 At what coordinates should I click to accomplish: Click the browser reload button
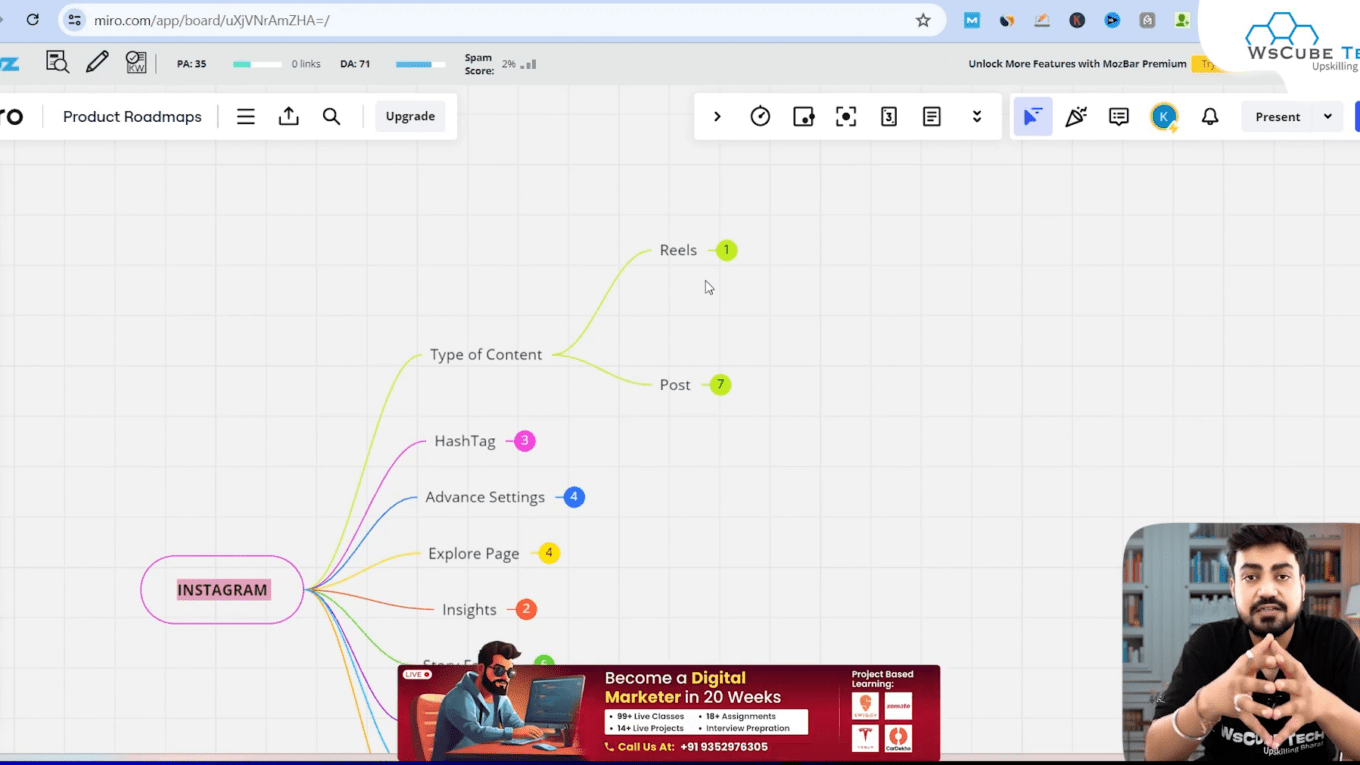(x=33, y=20)
